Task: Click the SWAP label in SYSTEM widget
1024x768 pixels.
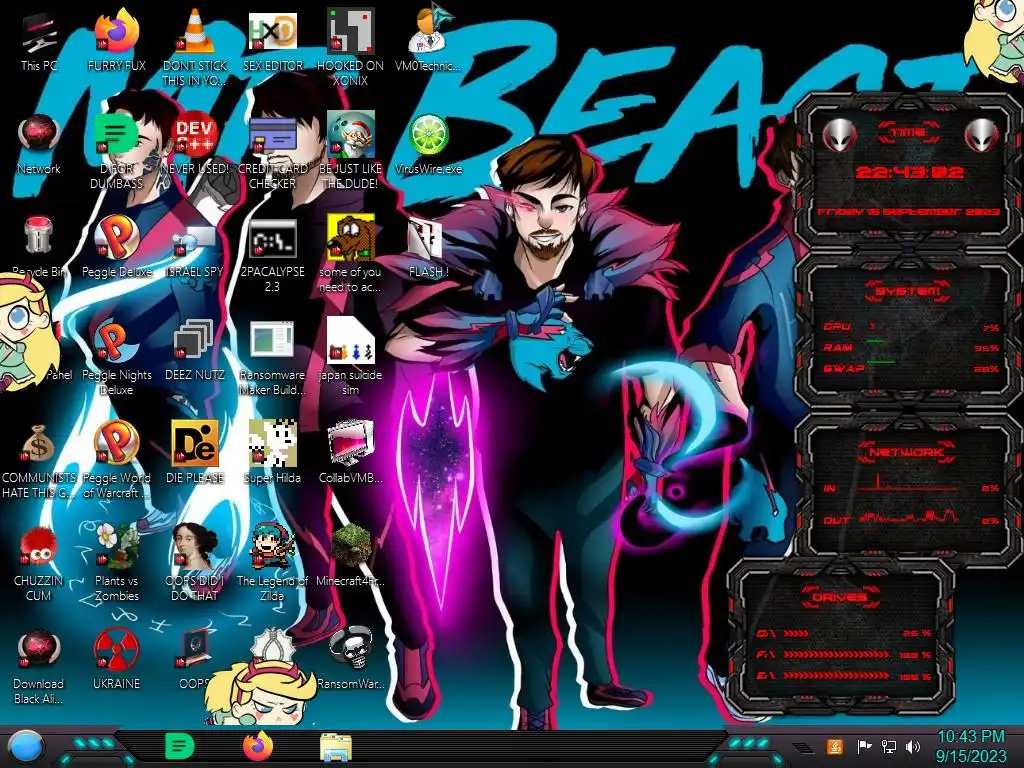Action: tap(844, 368)
